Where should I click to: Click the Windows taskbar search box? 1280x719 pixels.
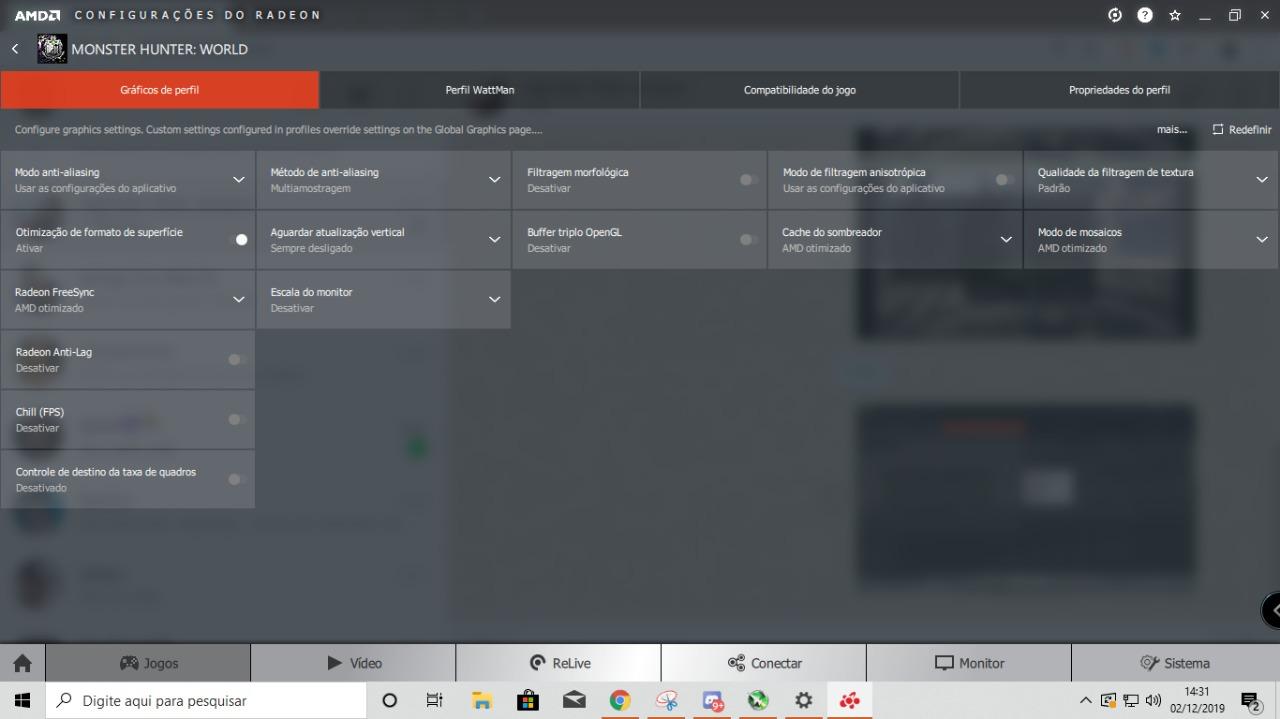206,701
